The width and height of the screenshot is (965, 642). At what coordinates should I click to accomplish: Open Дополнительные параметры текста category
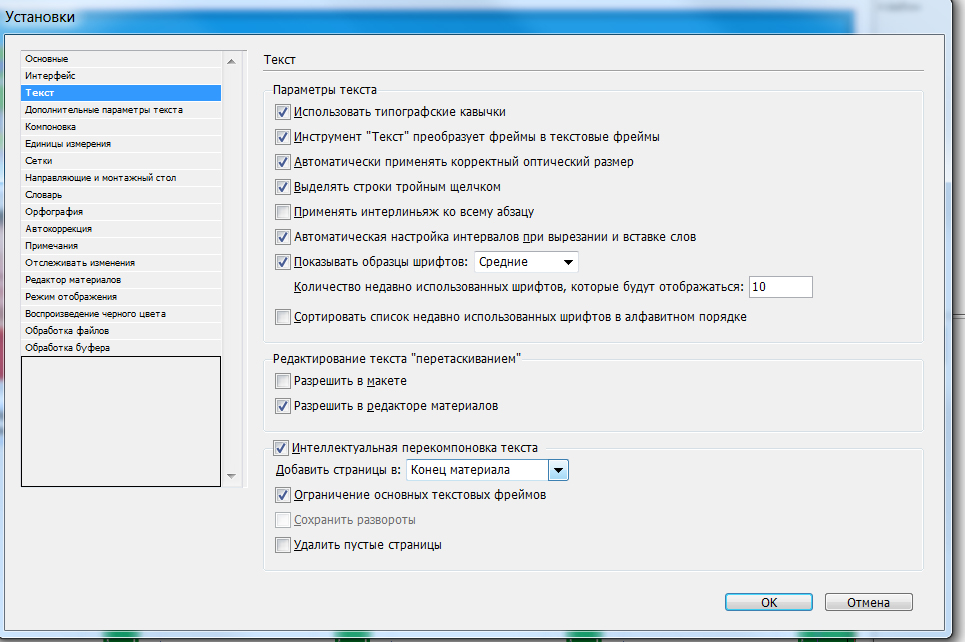coord(121,110)
